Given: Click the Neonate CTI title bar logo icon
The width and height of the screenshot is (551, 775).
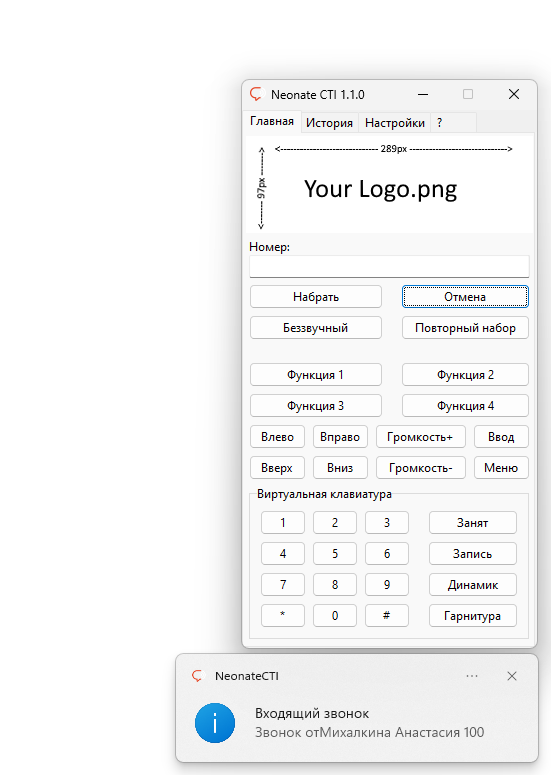Looking at the screenshot, I should 256,93.
